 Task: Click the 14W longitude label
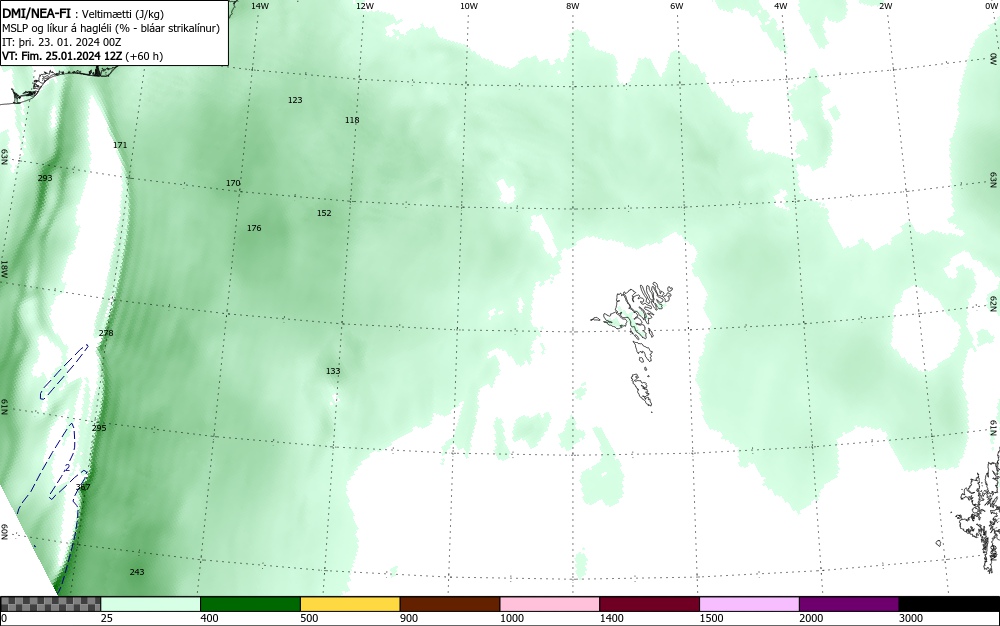coord(260,6)
